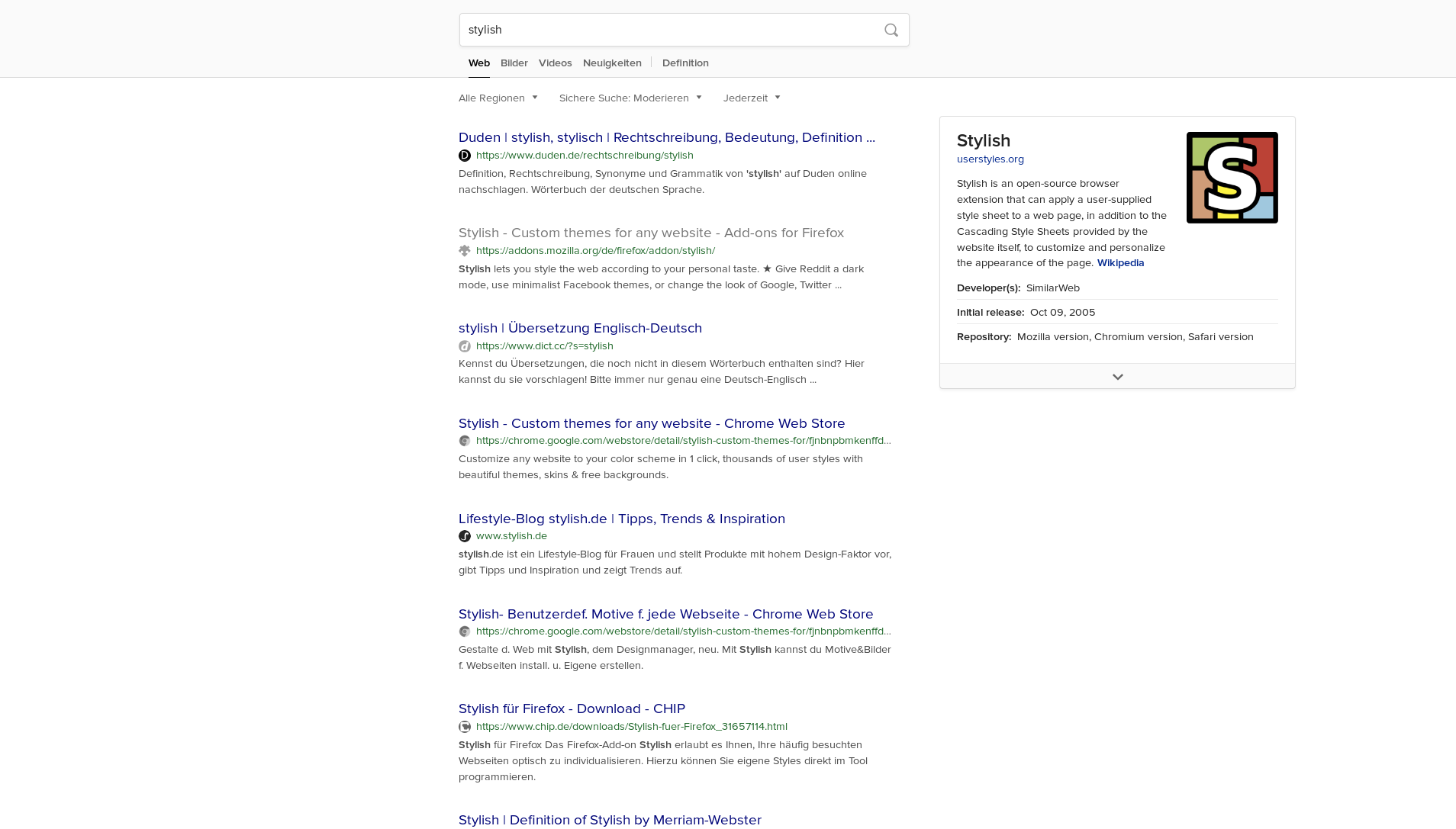
Task: Open the Wikipedia link in Stylish description
Action: point(1120,263)
